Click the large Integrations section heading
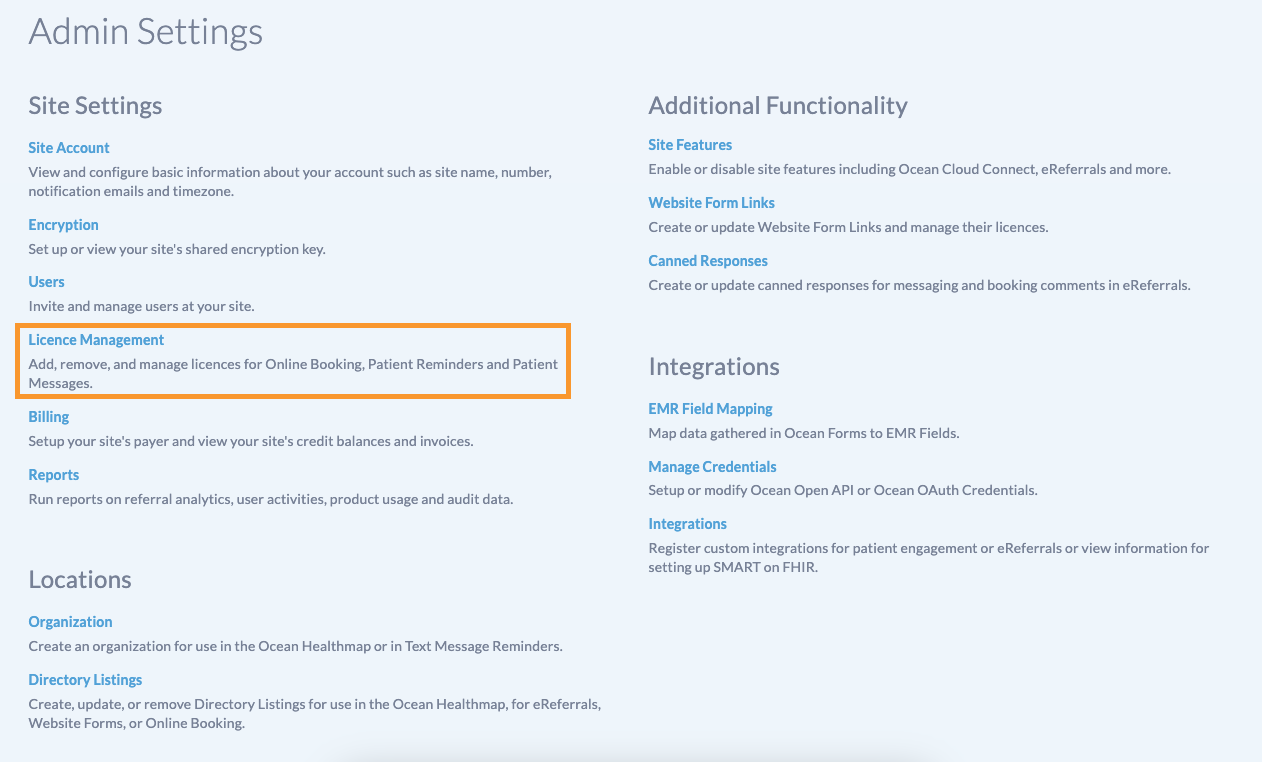1262x762 pixels. (x=714, y=367)
